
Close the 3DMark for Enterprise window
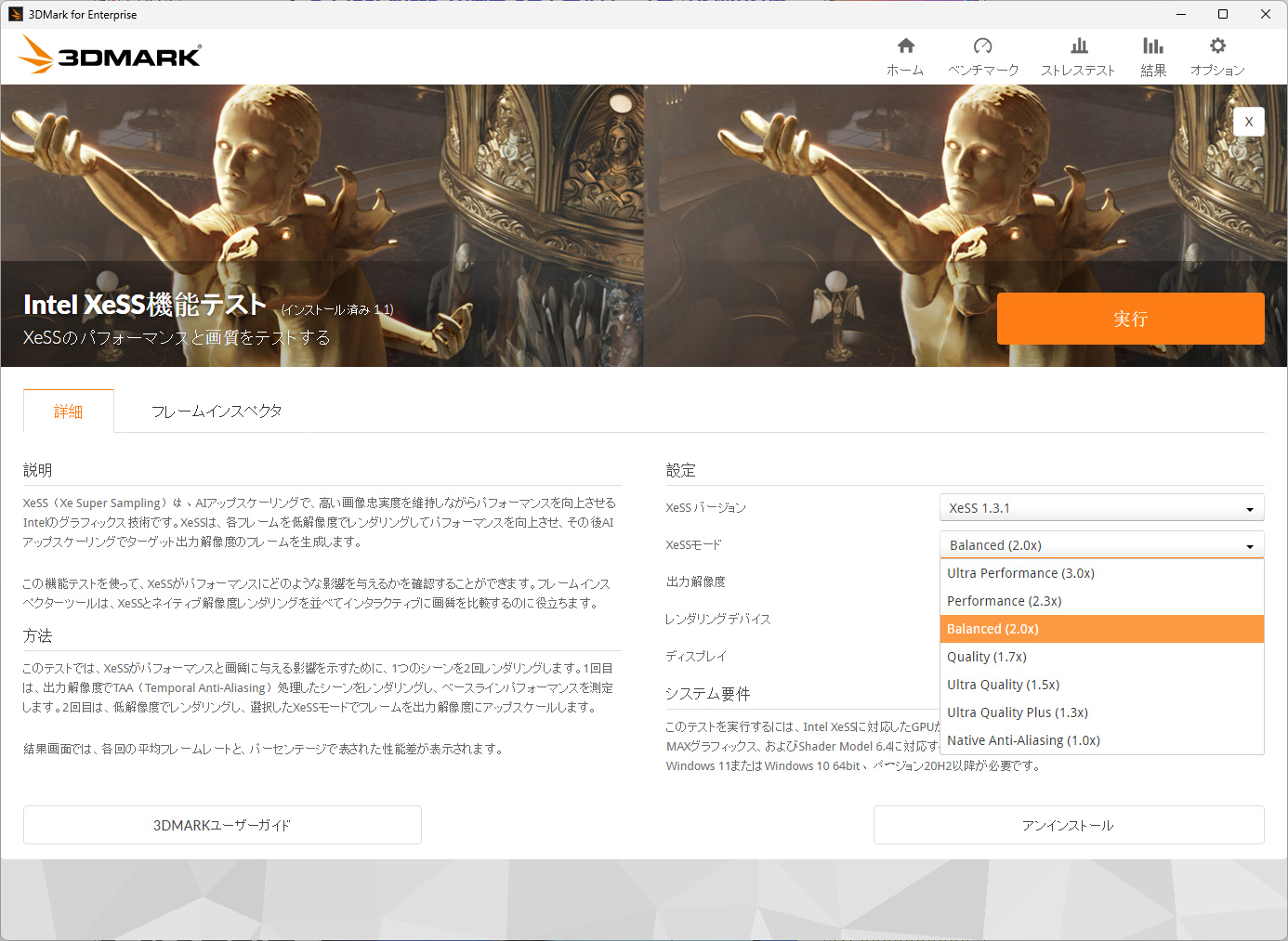tap(1266, 14)
